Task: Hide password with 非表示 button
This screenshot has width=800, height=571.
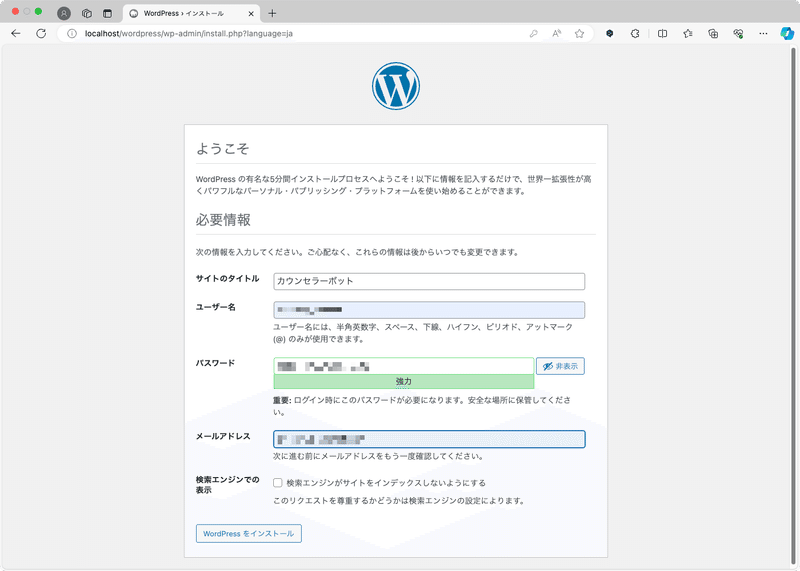Action: [x=560, y=366]
